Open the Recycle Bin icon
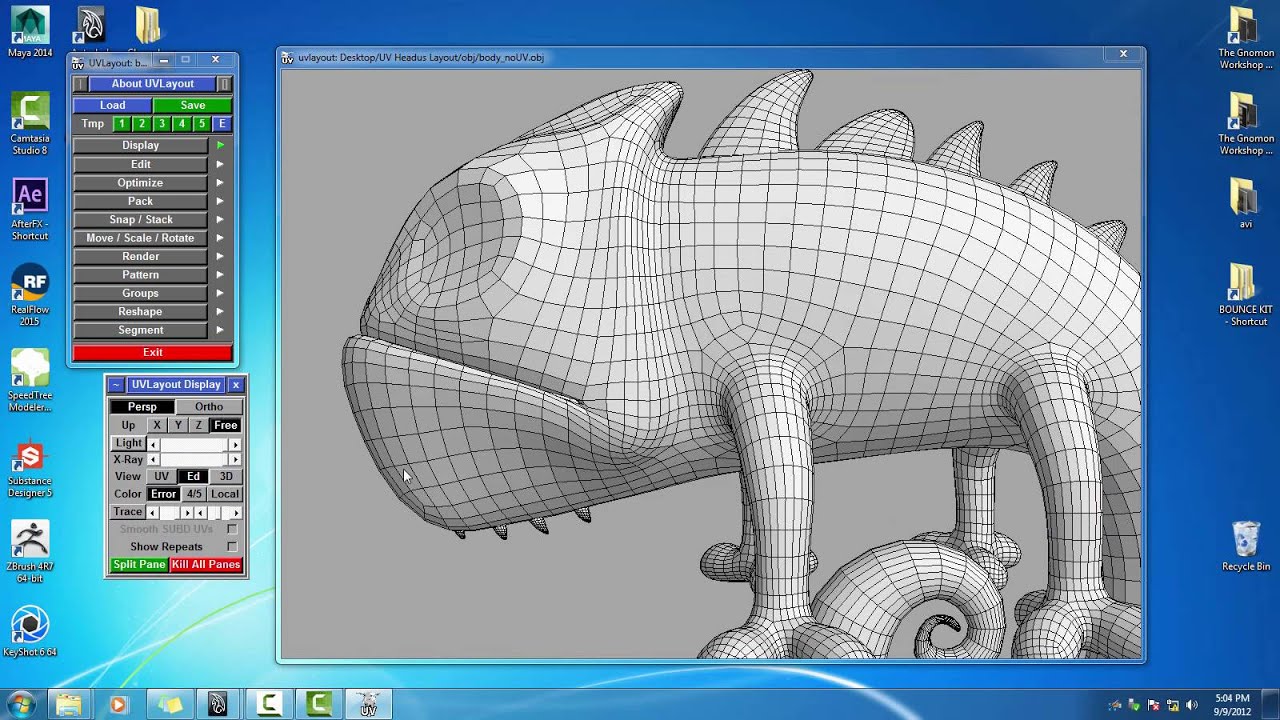 coord(1245,545)
